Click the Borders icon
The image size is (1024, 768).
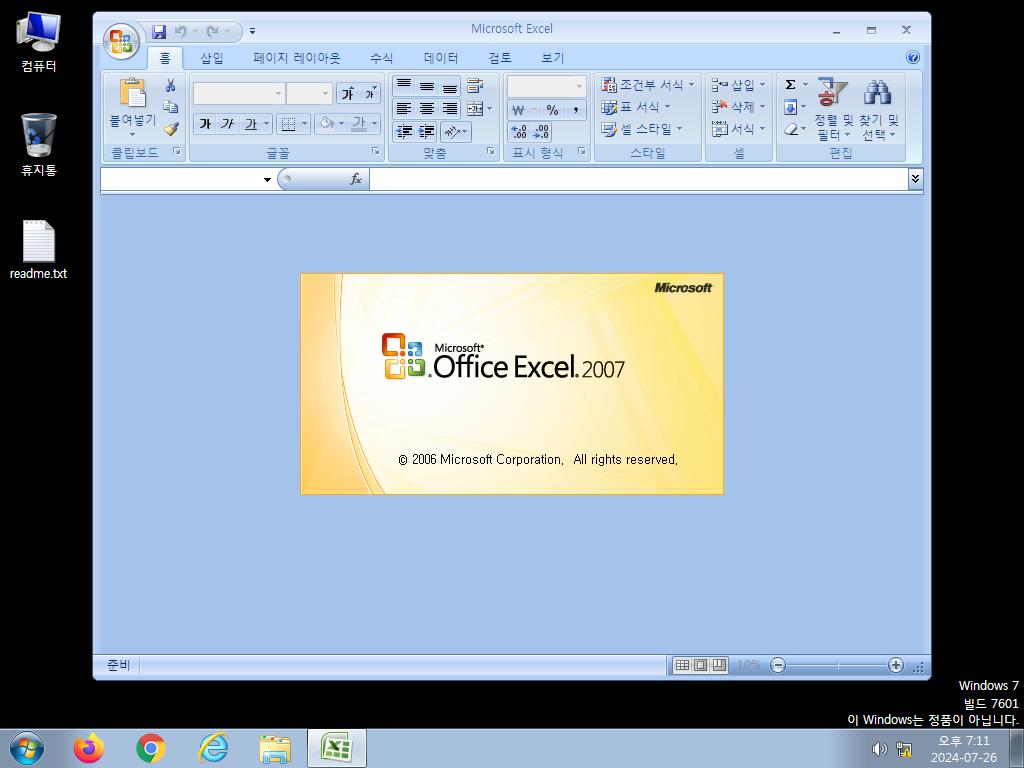tap(288, 123)
